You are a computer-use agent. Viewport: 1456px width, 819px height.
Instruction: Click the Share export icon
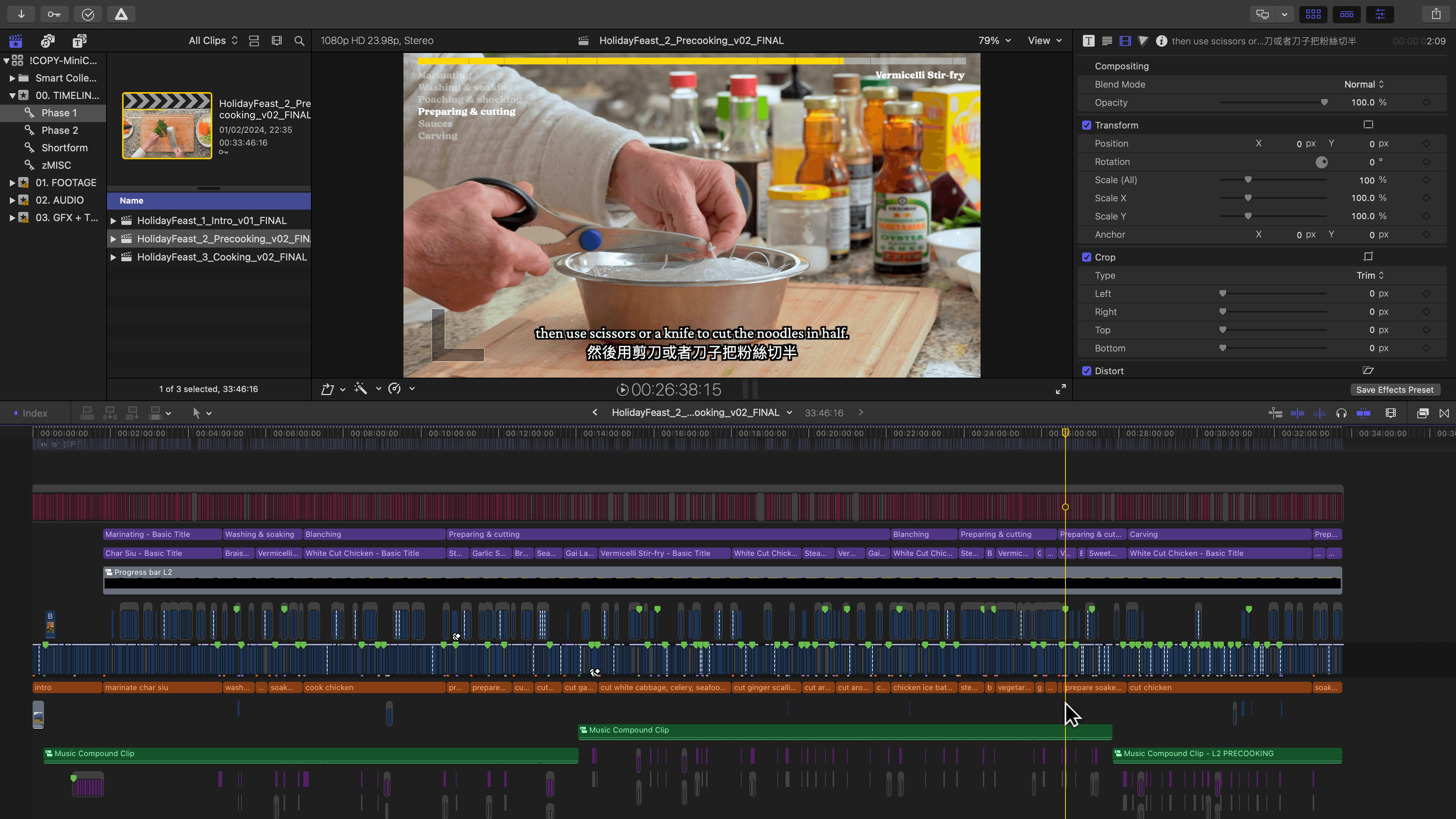pyautogui.click(x=1436, y=14)
